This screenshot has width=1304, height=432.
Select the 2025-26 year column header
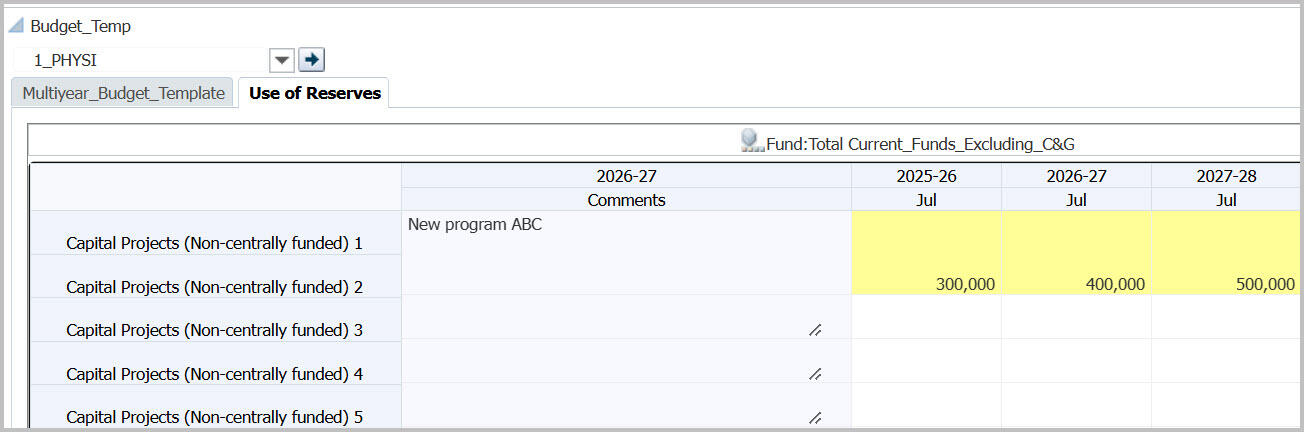[926, 176]
